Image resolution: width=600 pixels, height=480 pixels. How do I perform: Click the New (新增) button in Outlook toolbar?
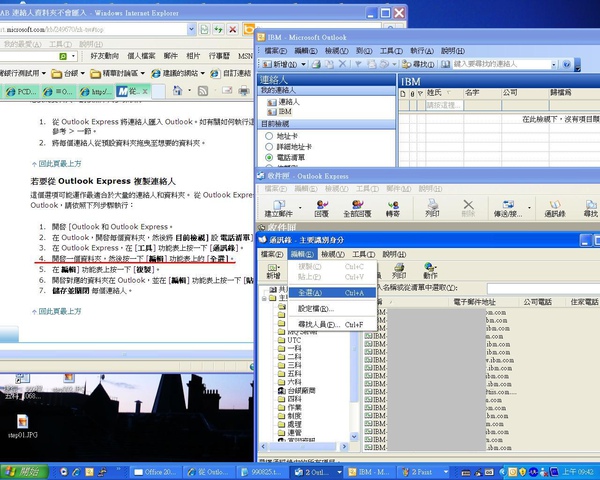pyautogui.click(x=280, y=64)
